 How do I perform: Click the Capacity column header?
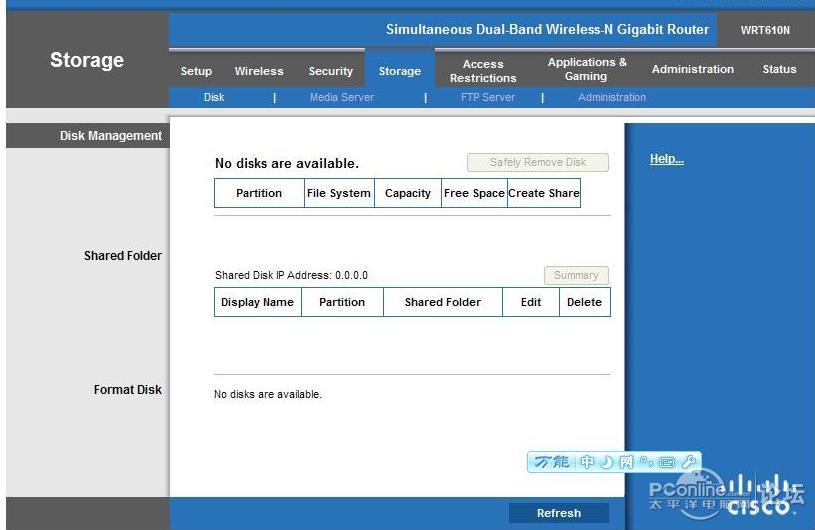coord(408,193)
